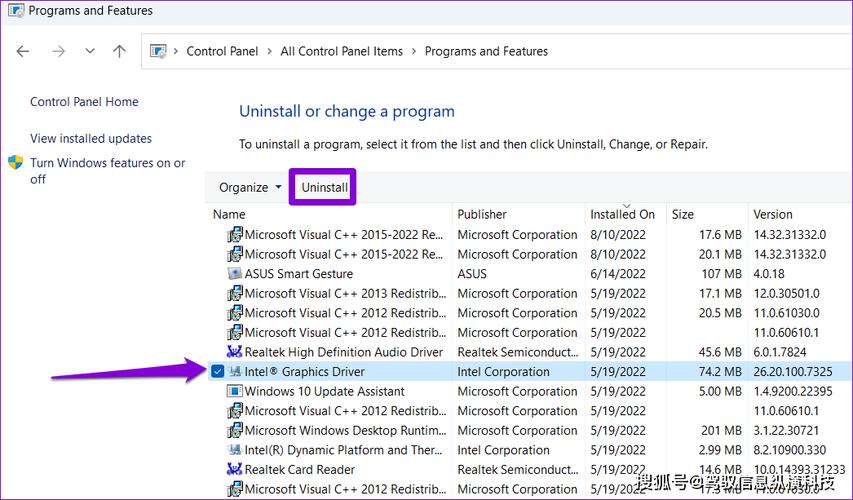Click the version 3.1.22.30721 cell

786,430
